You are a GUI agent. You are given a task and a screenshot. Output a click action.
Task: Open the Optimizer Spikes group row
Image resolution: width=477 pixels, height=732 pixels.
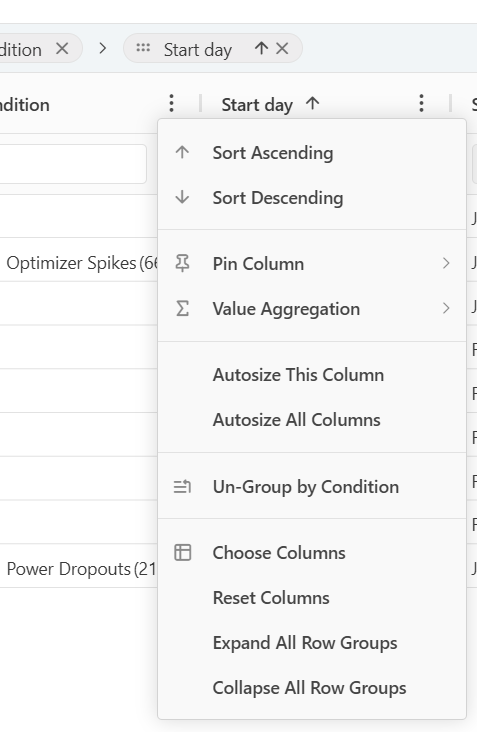(78, 263)
